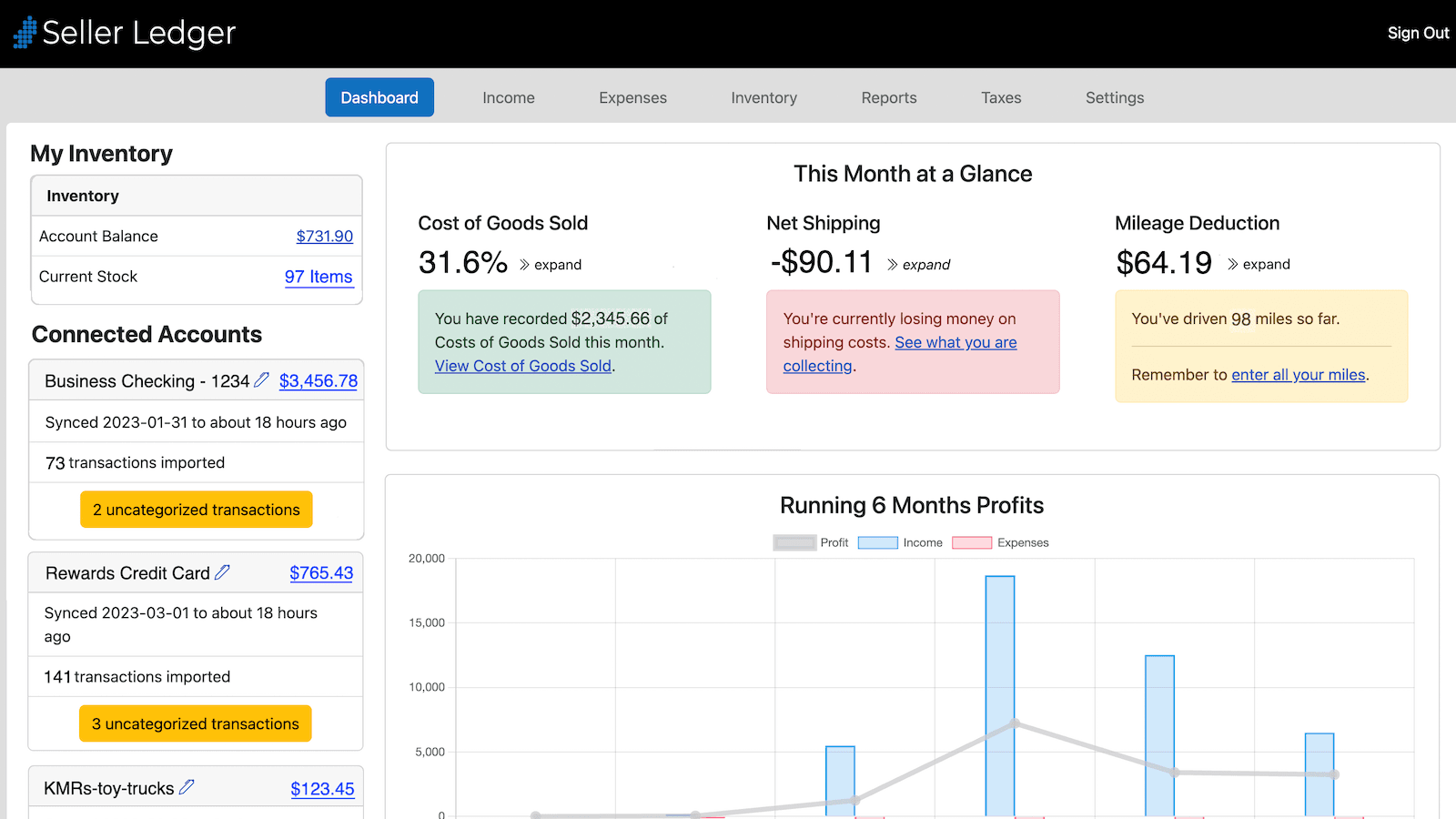Viewport: 1456px width, 819px height.
Task: Open the View Cost of Goods Sold link
Action: pyautogui.click(x=522, y=366)
